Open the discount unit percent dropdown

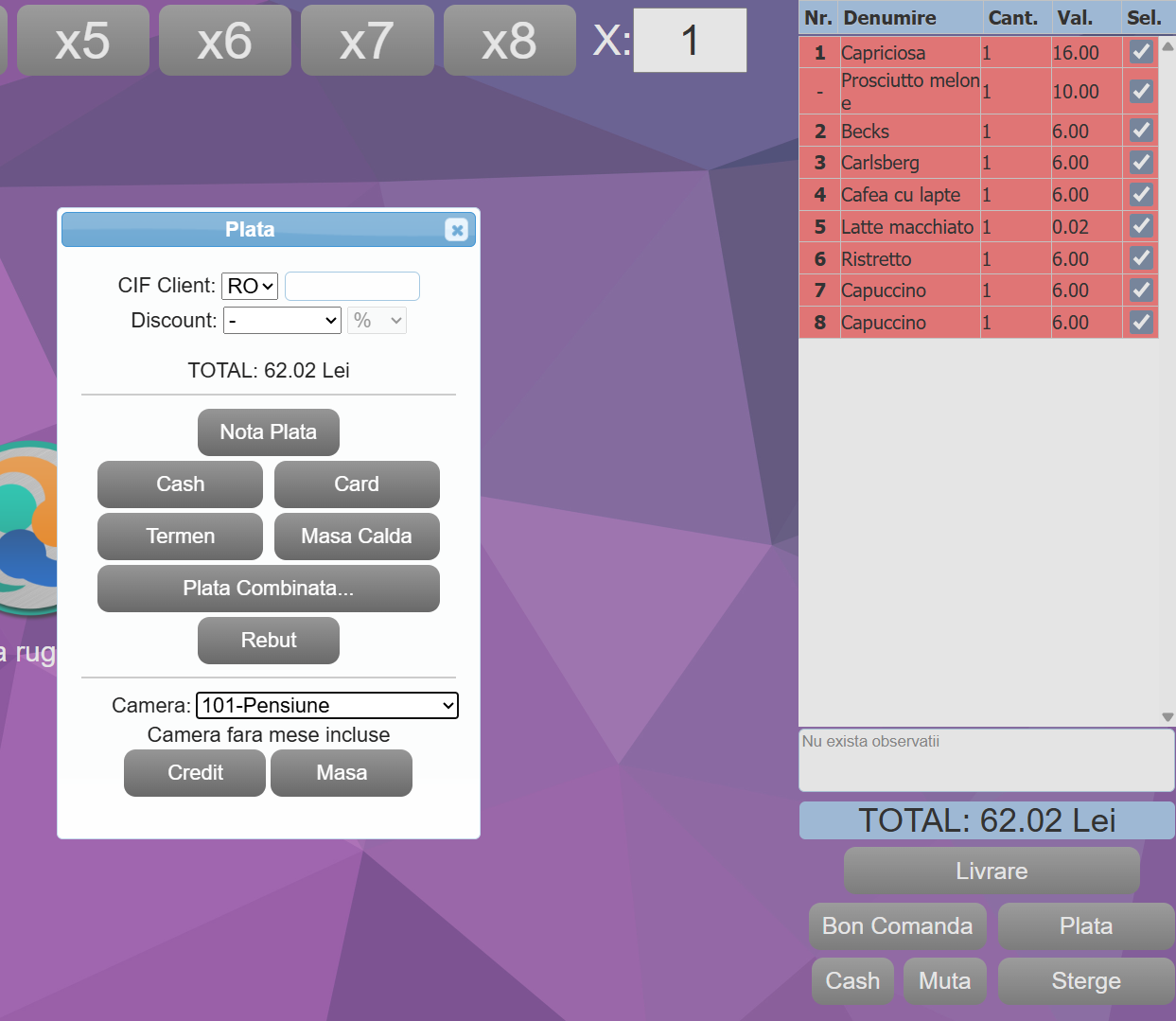click(377, 320)
